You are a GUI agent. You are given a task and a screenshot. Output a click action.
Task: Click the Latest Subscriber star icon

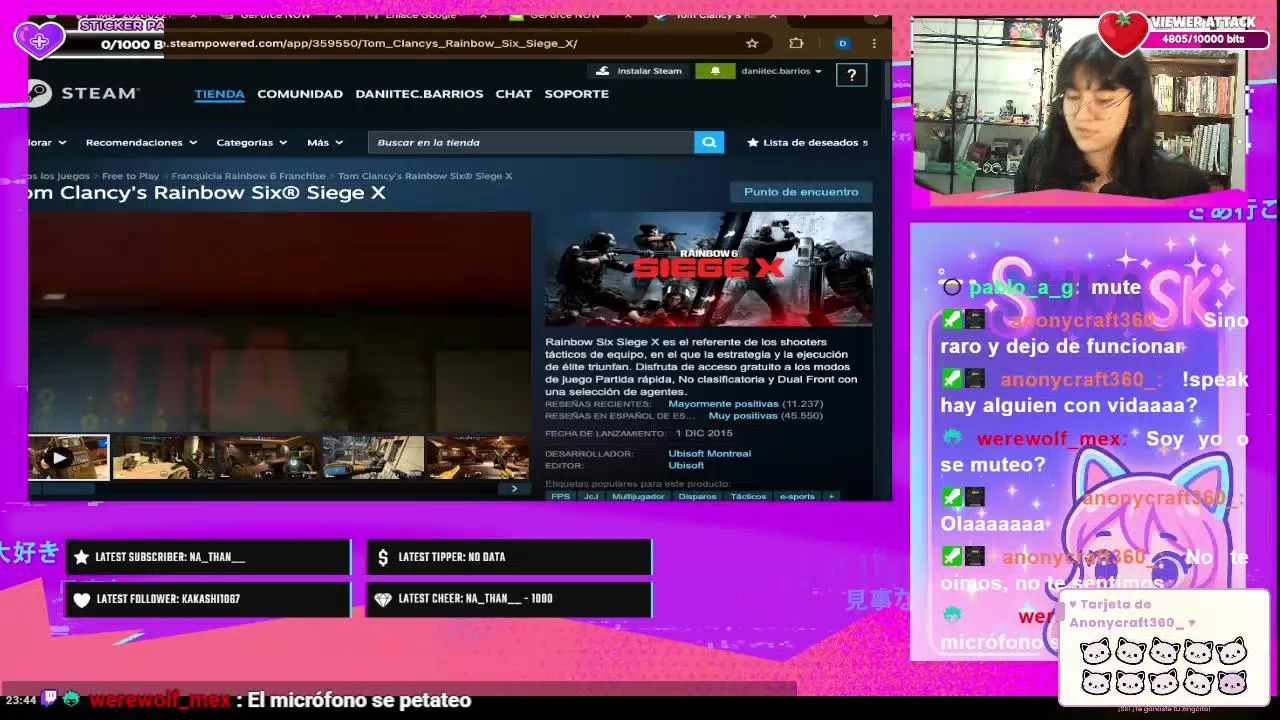tap(82, 557)
